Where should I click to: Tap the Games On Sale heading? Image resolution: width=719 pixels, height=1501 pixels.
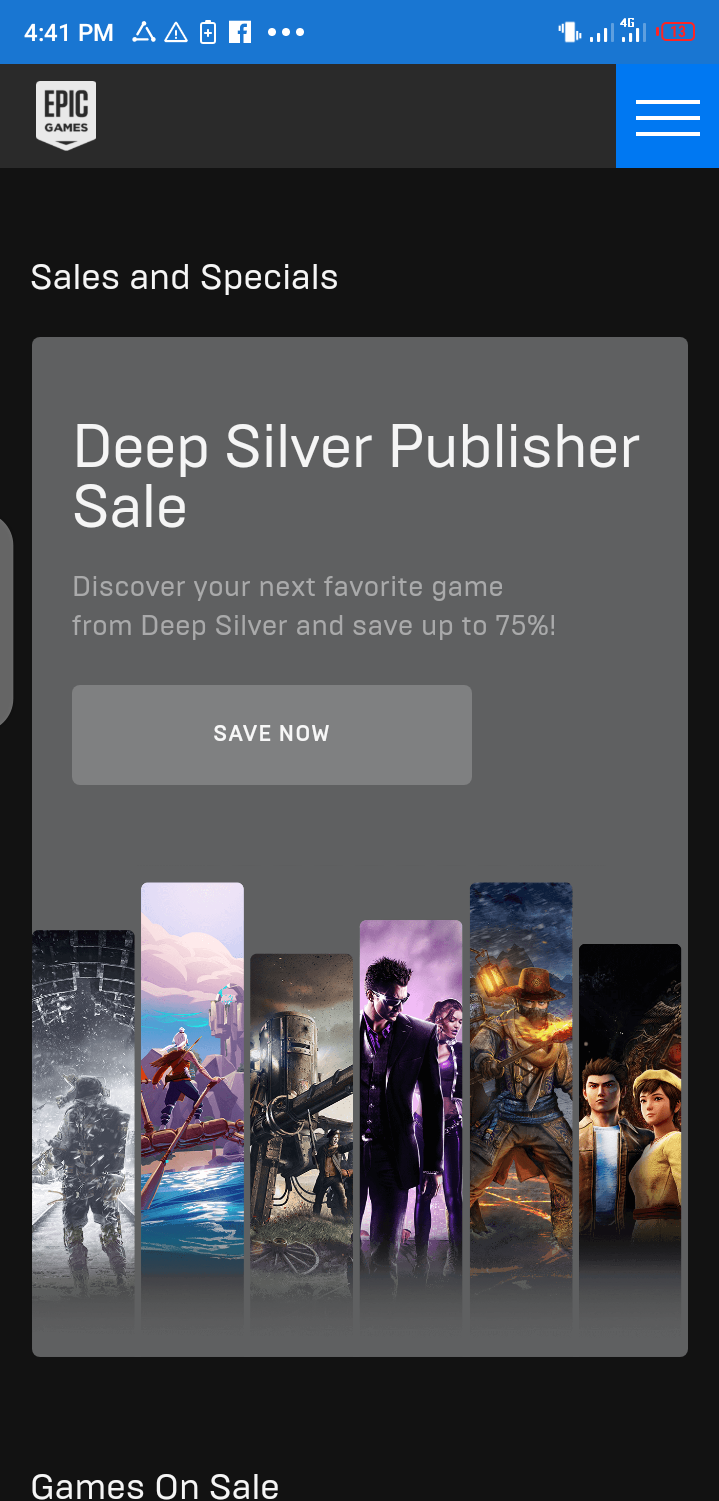155,1485
